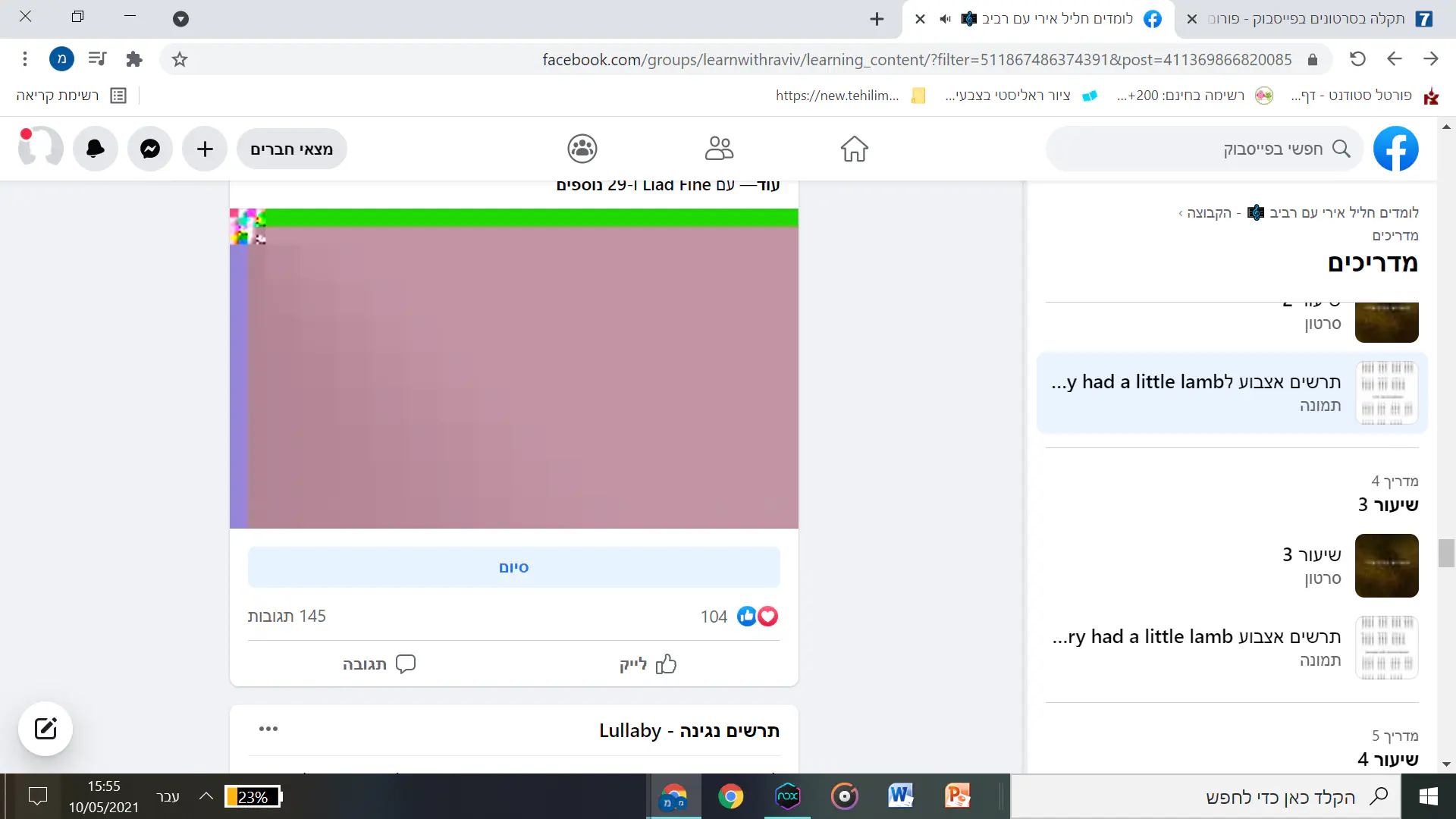Open Chrome three-dot menu

pyautogui.click(x=25, y=59)
